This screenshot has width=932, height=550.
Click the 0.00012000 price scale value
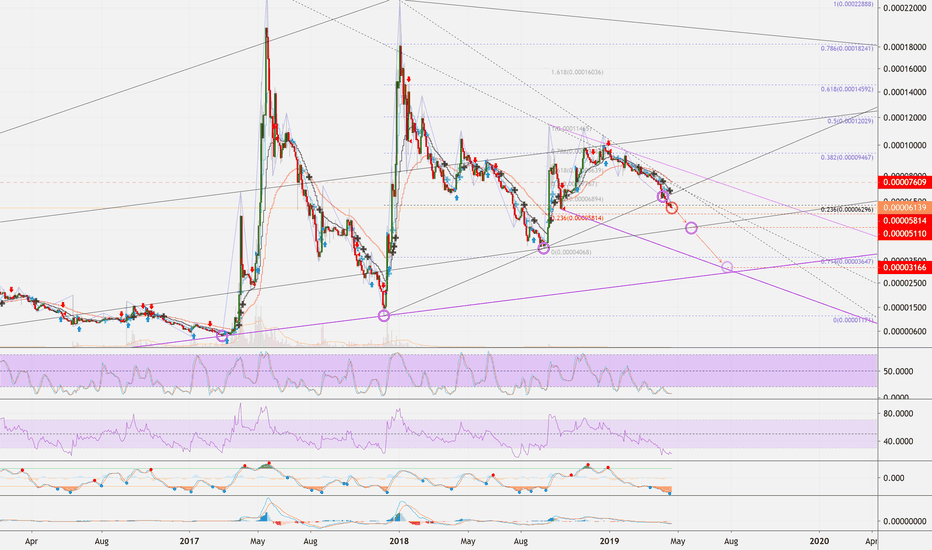pos(905,118)
